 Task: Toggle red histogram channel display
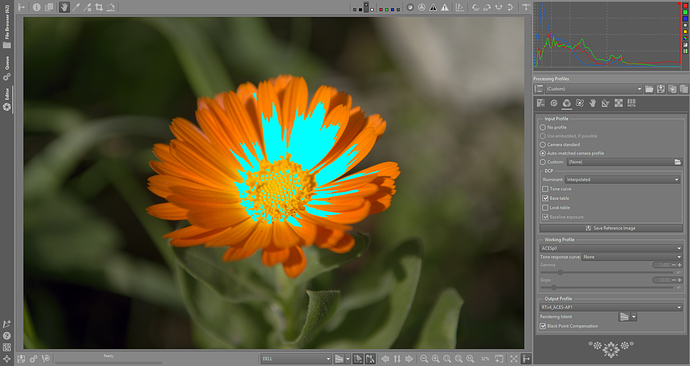tap(685, 5)
